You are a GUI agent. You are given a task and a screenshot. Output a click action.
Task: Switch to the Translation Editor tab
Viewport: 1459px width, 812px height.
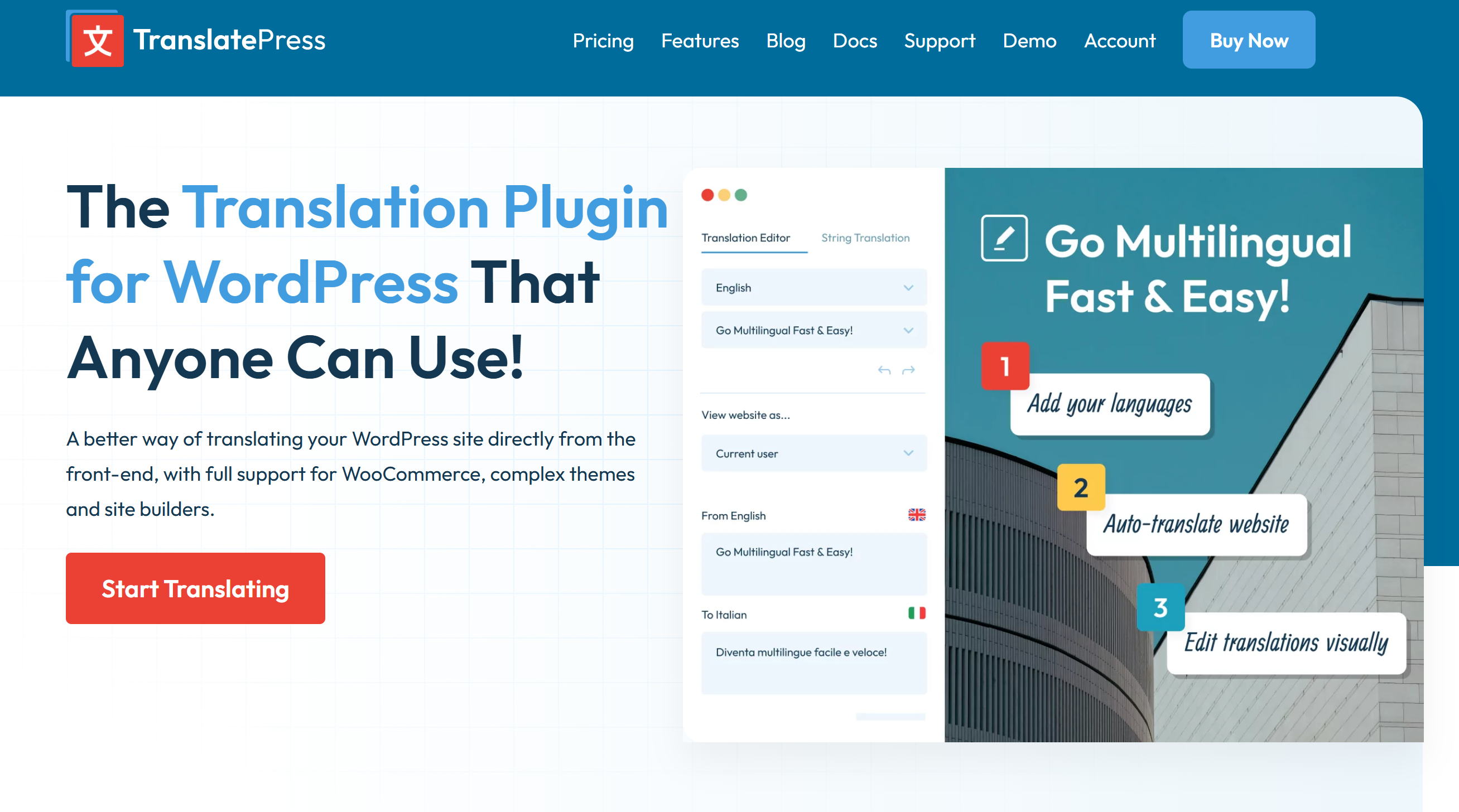click(745, 238)
